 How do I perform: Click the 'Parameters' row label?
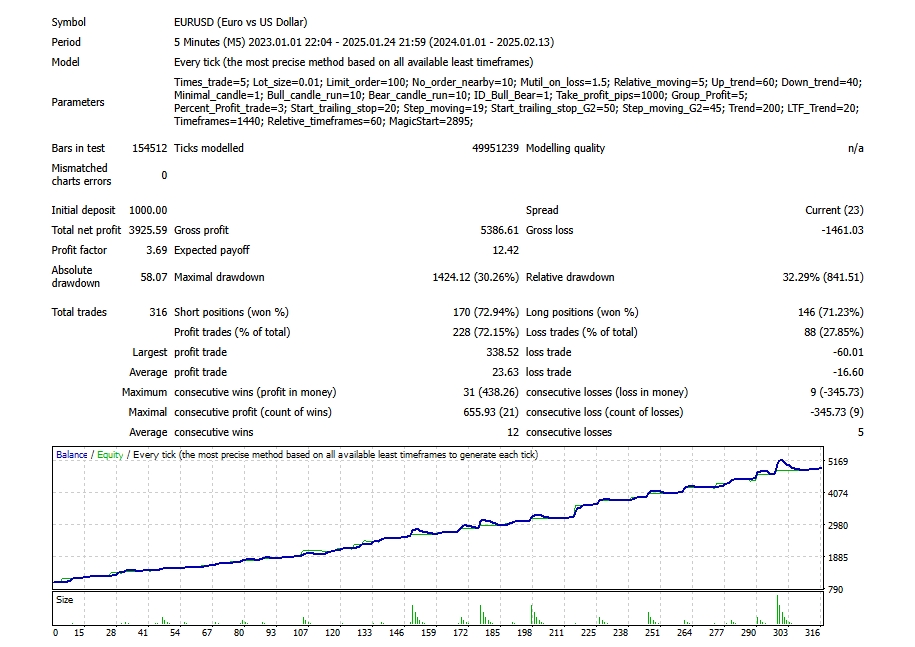coord(78,102)
